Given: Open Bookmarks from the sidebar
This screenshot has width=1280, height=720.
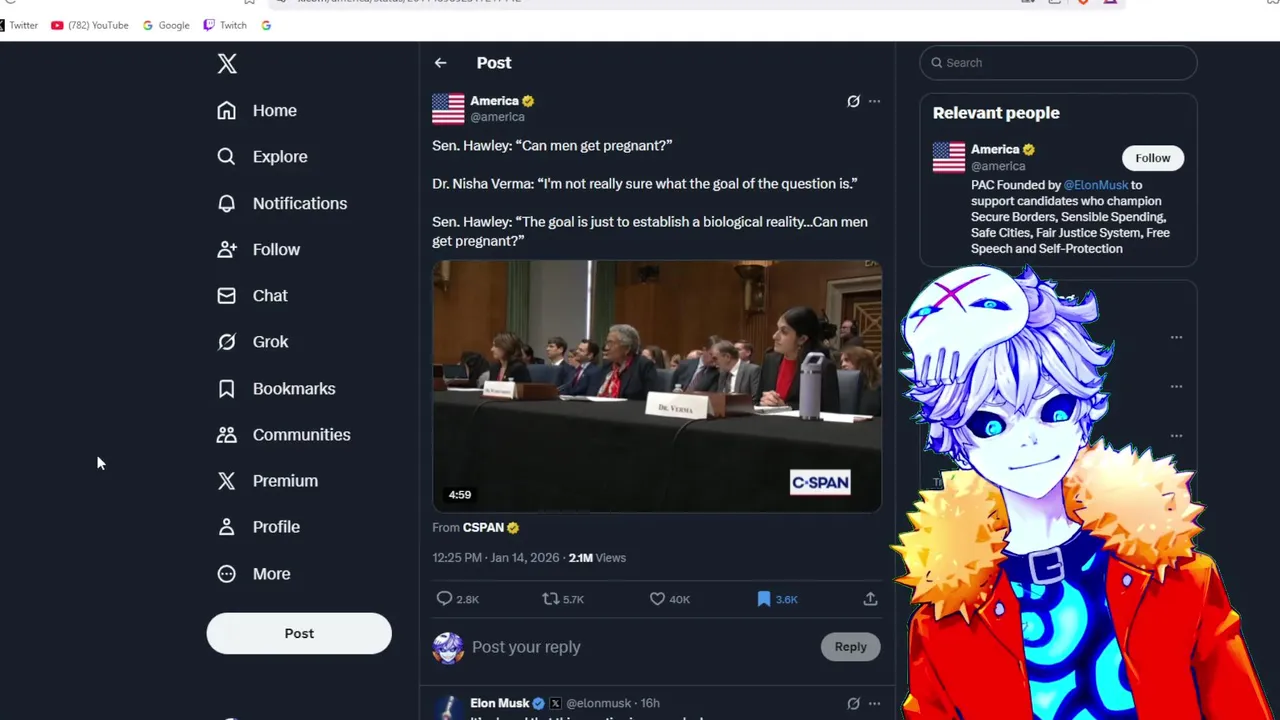Looking at the screenshot, I should [x=276, y=388].
